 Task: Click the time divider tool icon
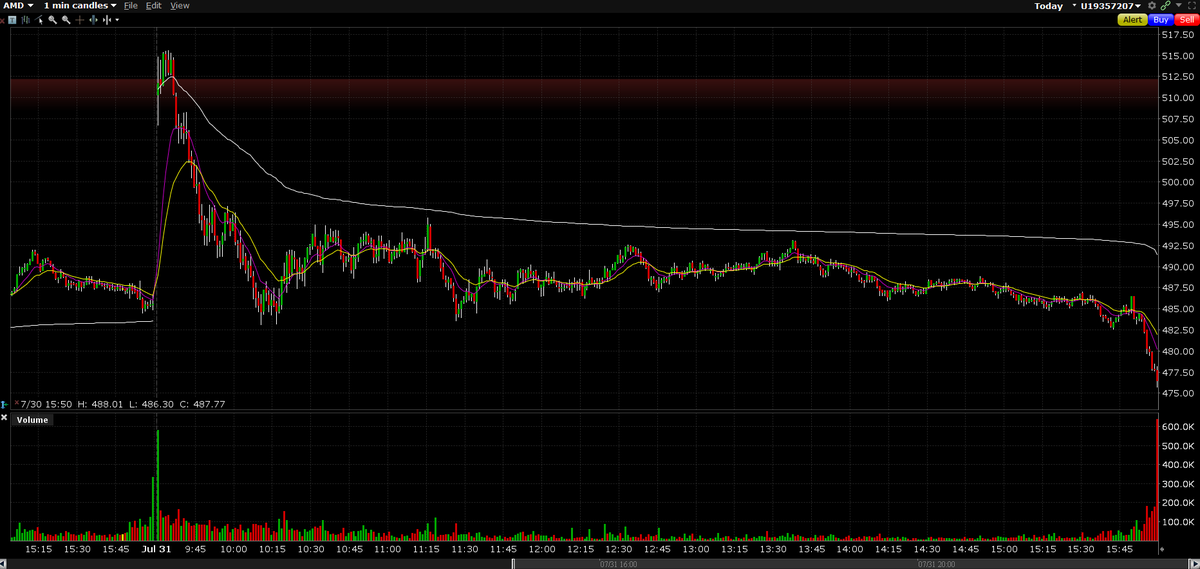tap(107, 20)
